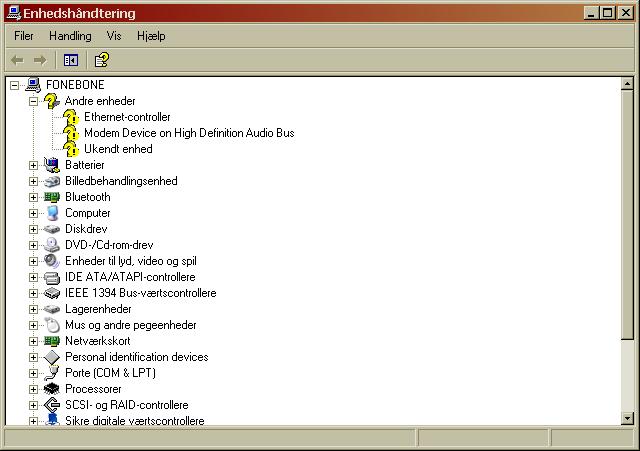Click the SCSI- og RAID-controllere icon

pos(52,405)
